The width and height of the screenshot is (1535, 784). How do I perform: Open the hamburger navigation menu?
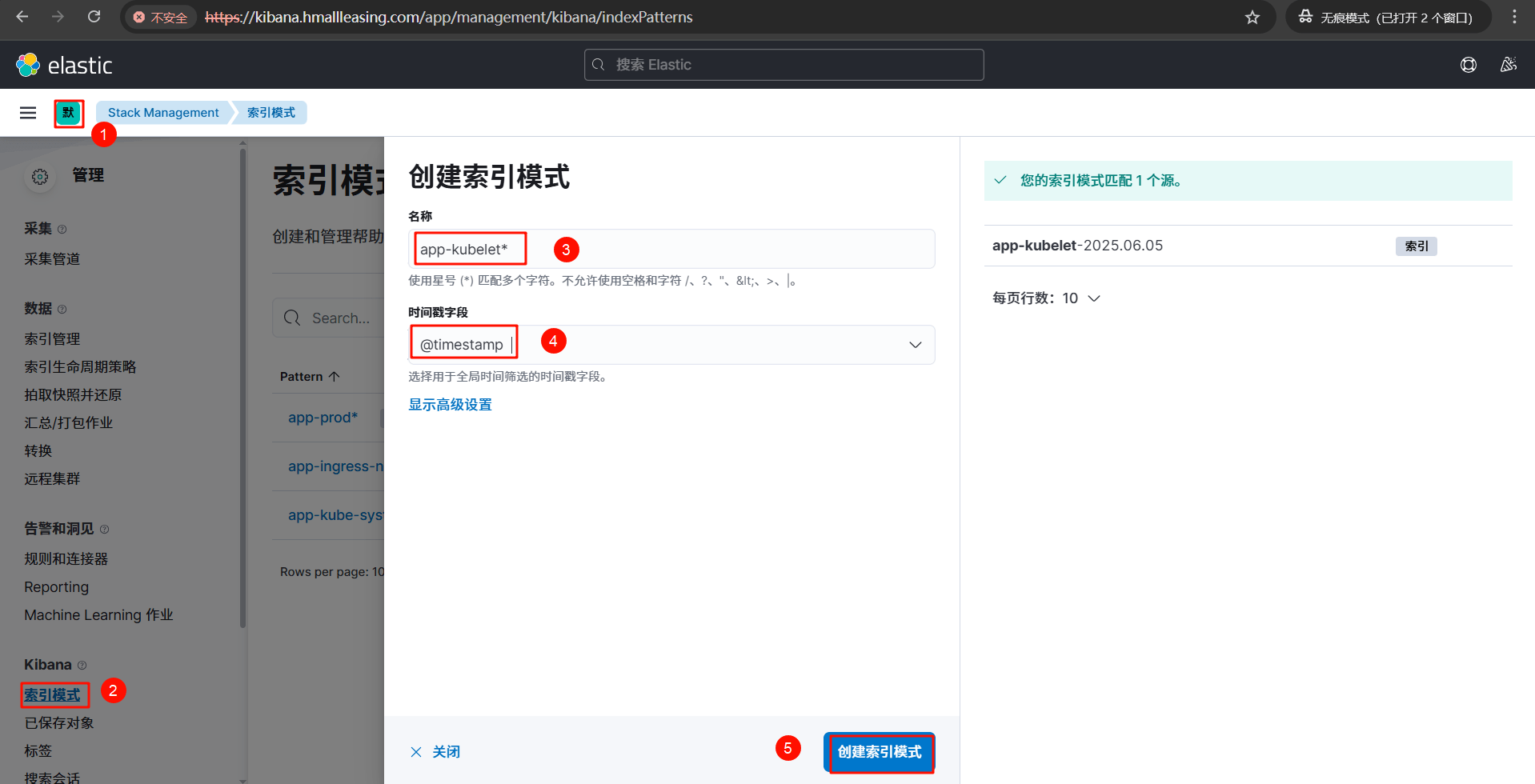(28, 113)
